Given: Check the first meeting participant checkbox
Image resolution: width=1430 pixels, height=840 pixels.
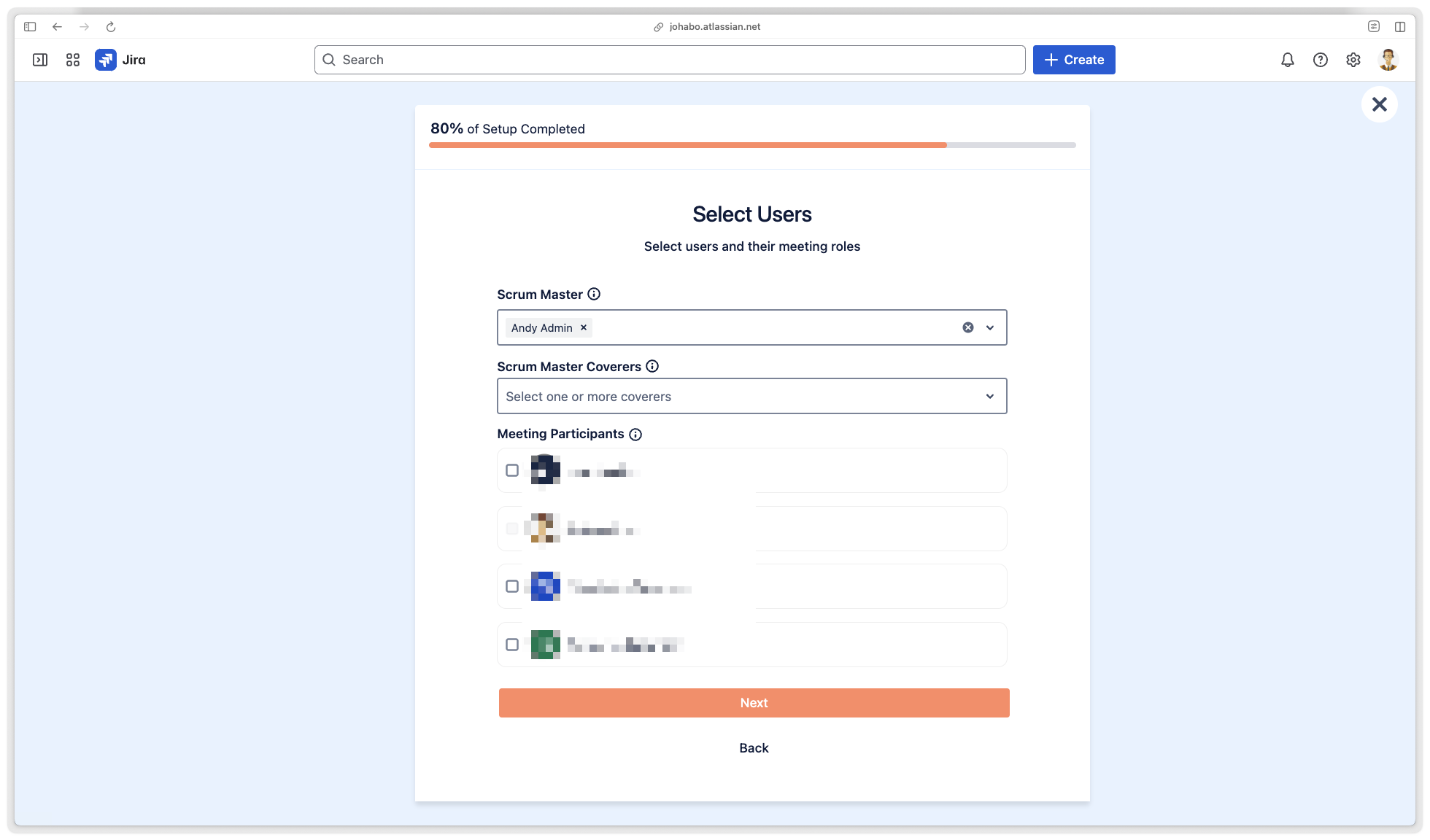Looking at the screenshot, I should 512,470.
